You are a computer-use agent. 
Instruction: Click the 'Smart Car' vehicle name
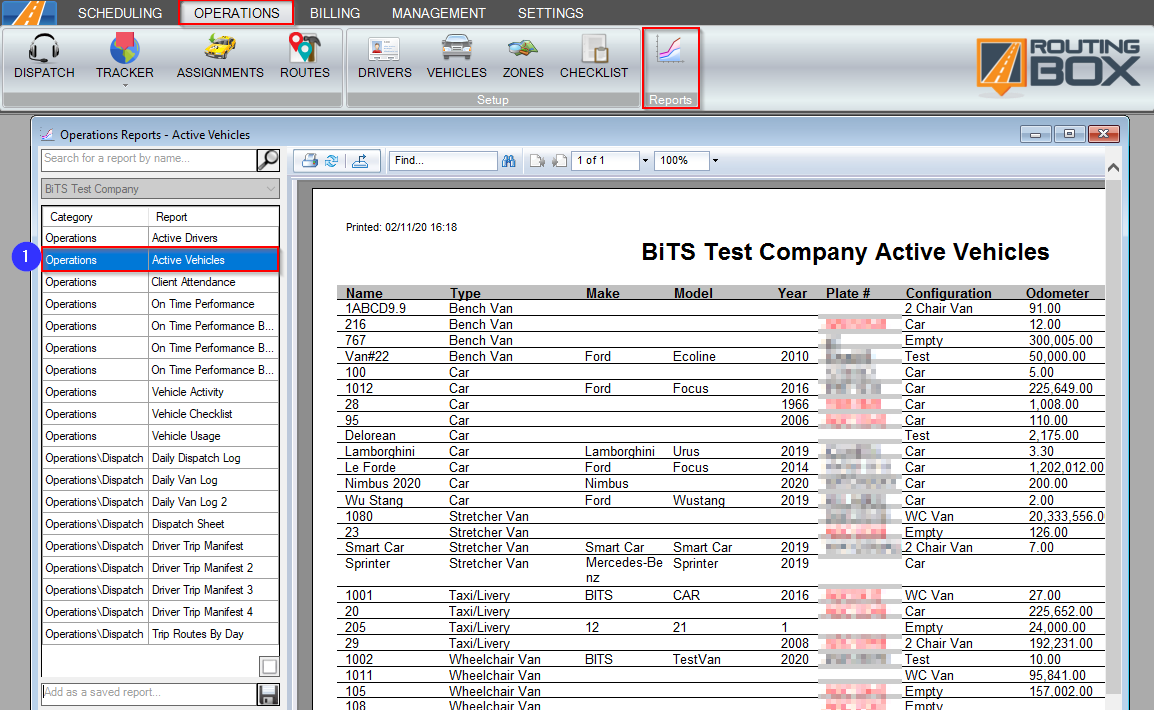click(x=375, y=547)
